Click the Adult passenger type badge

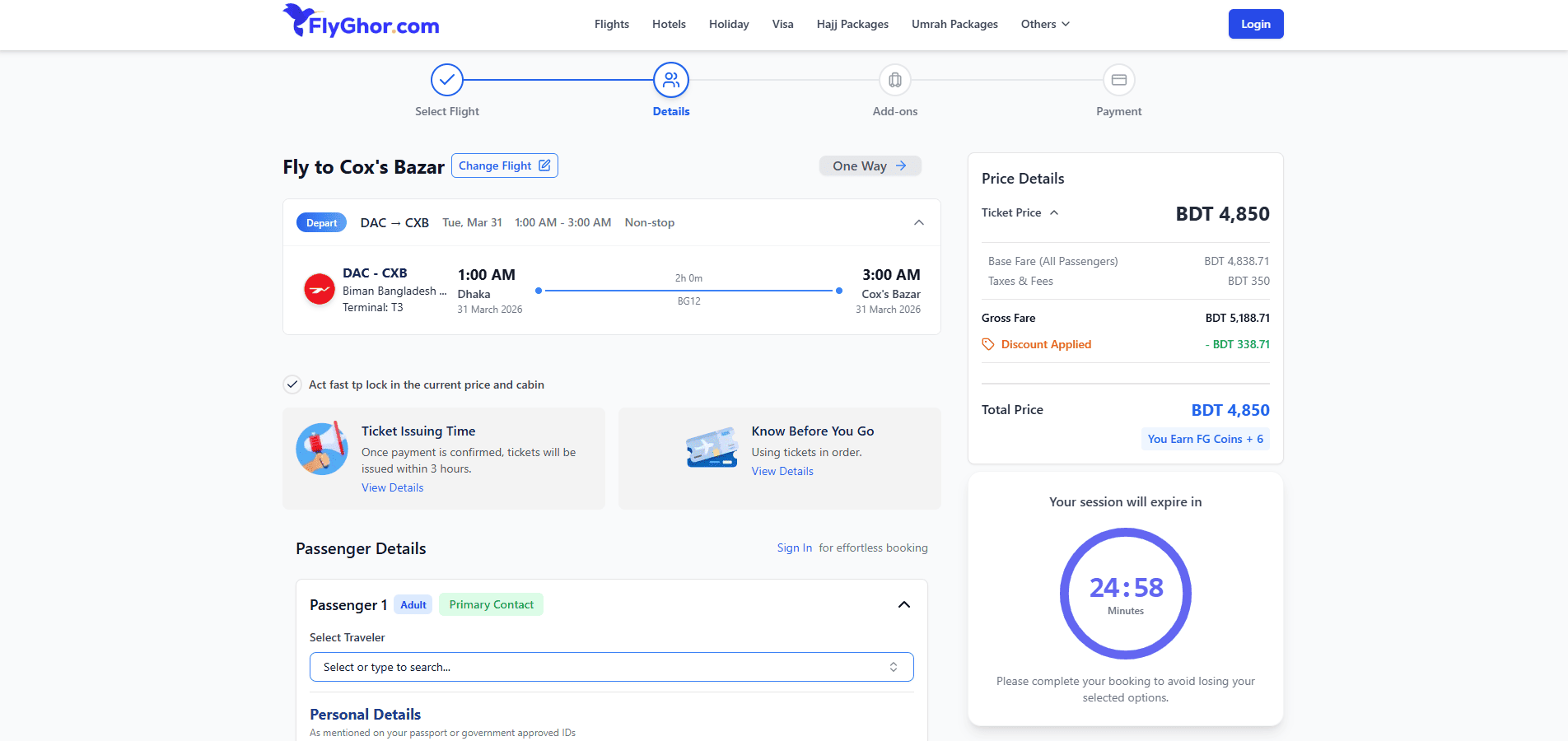(413, 604)
